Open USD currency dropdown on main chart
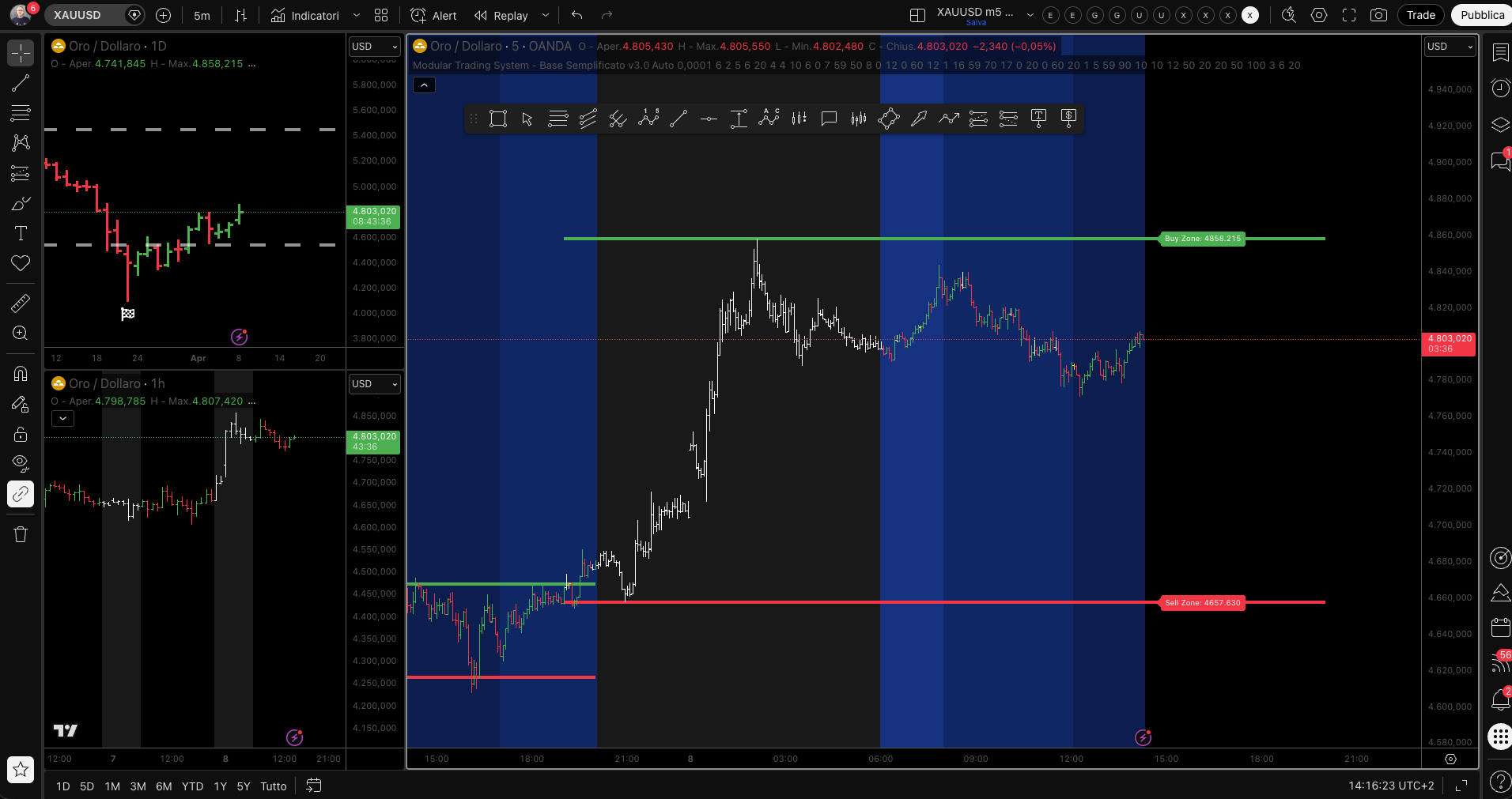Viewport: 1512px width, 799px height. pos(1450,47)
